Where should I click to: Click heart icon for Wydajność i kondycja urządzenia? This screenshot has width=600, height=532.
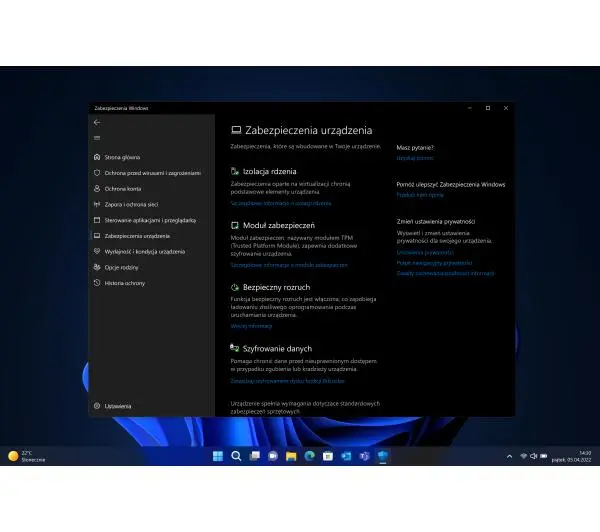(97, 251)
